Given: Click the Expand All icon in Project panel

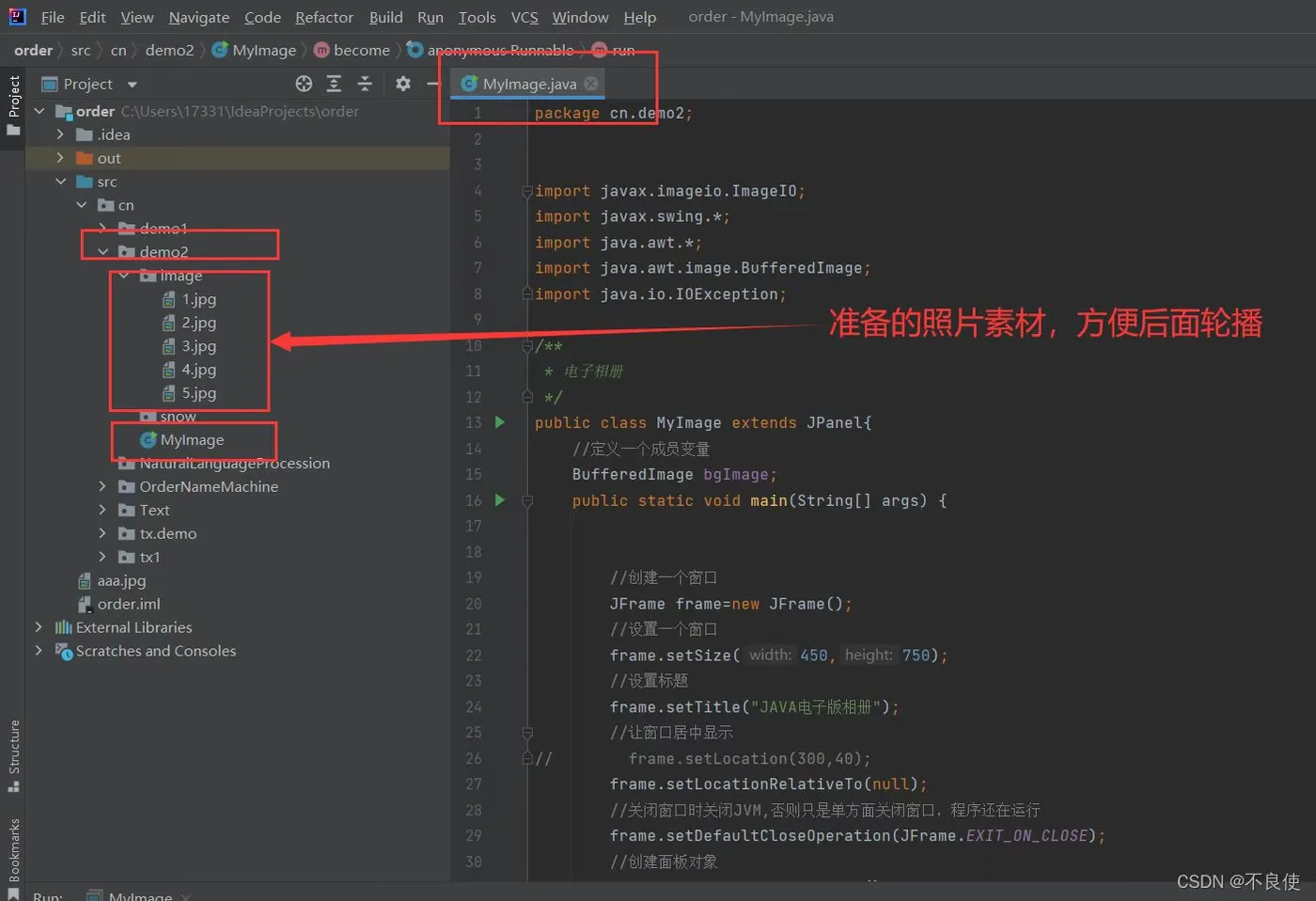Looking at the screenshot, I should point(334,84).
